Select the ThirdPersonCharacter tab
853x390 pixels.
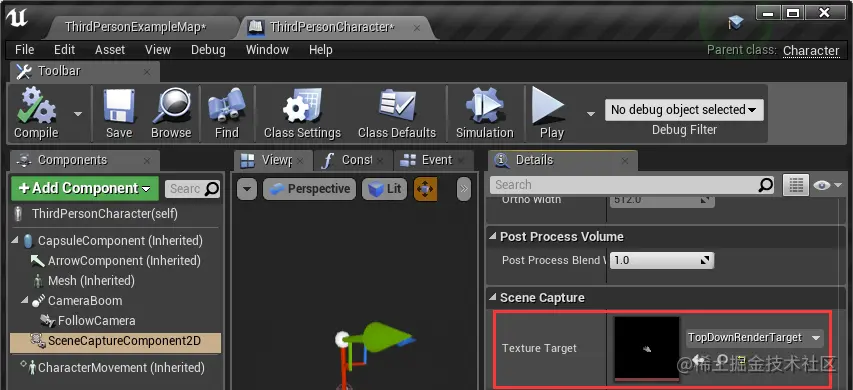click(332, 27)
